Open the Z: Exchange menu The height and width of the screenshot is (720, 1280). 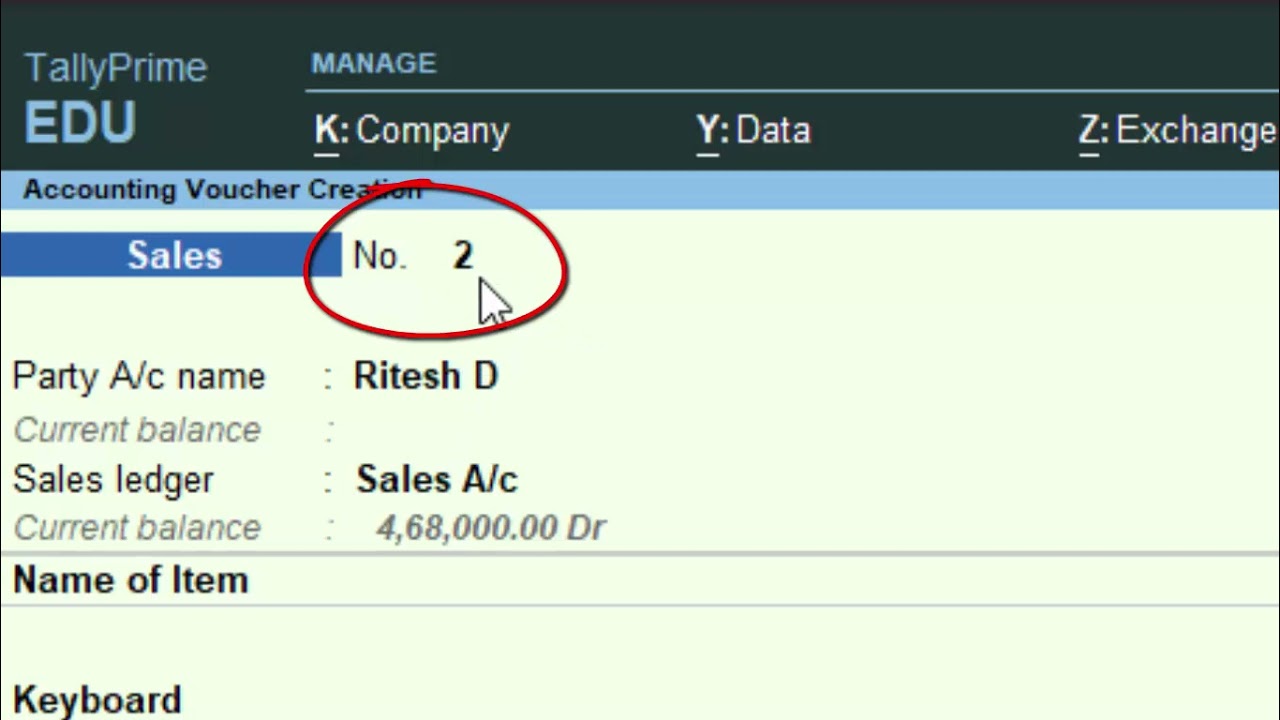click(1176, 131)
